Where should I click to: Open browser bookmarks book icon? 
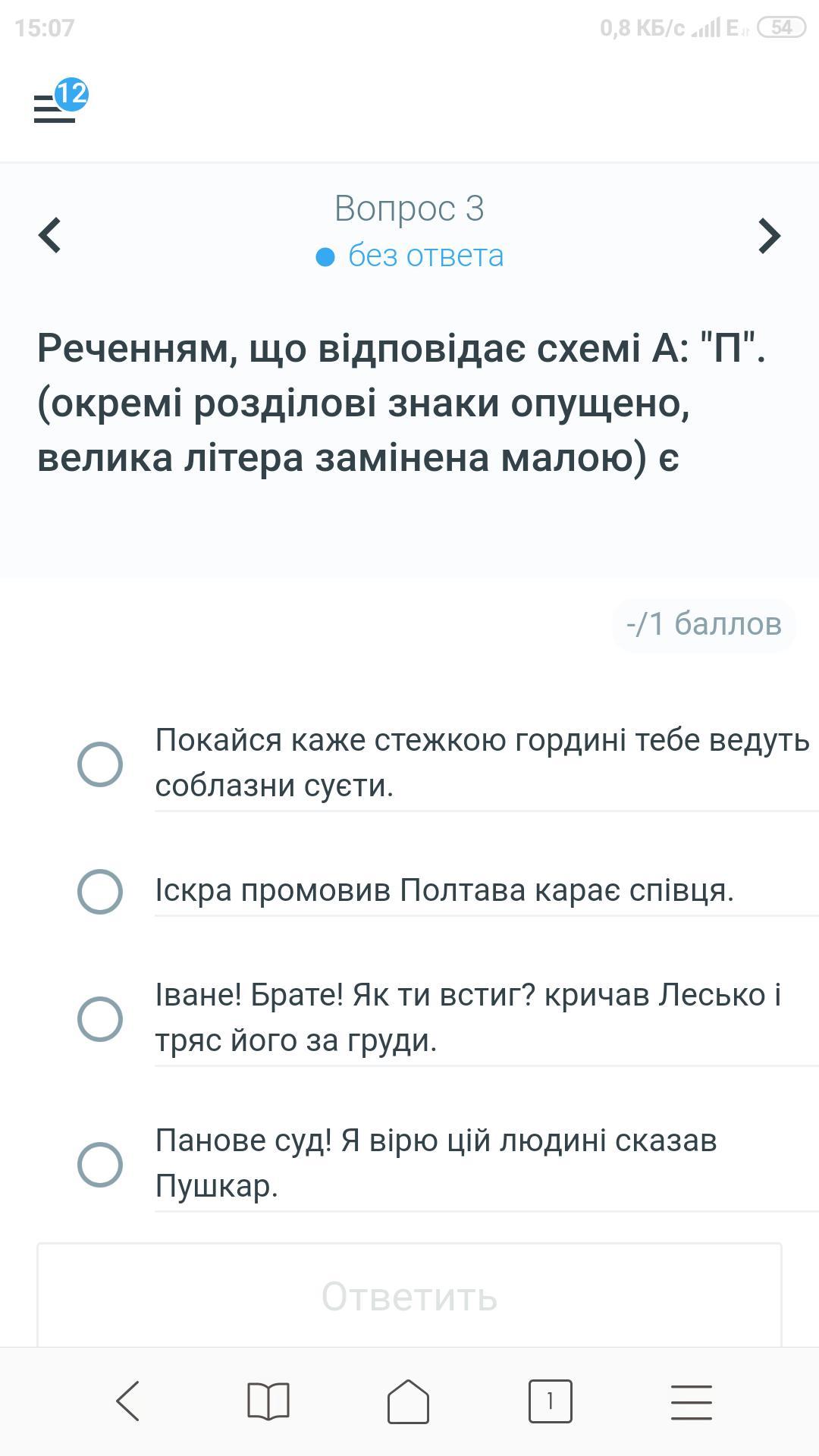[268, 1401]
